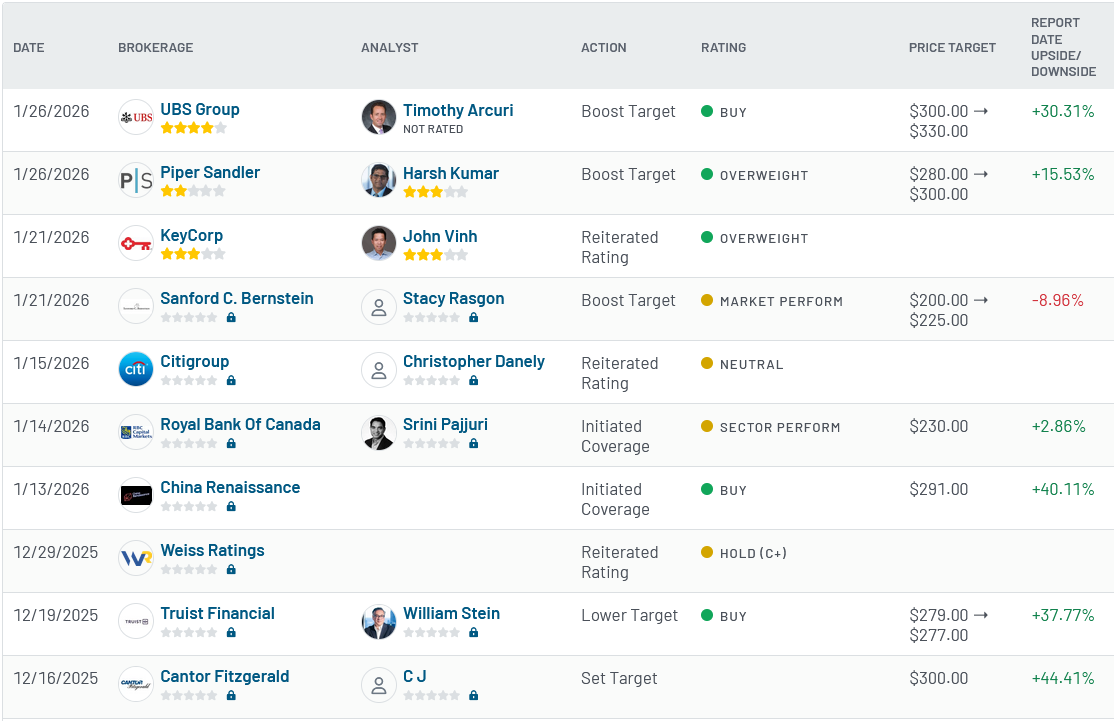Click John Vinh's profile photo
Image resolution: width=1114 pixels, height=721 pixels.
click(x=379, y=244)
